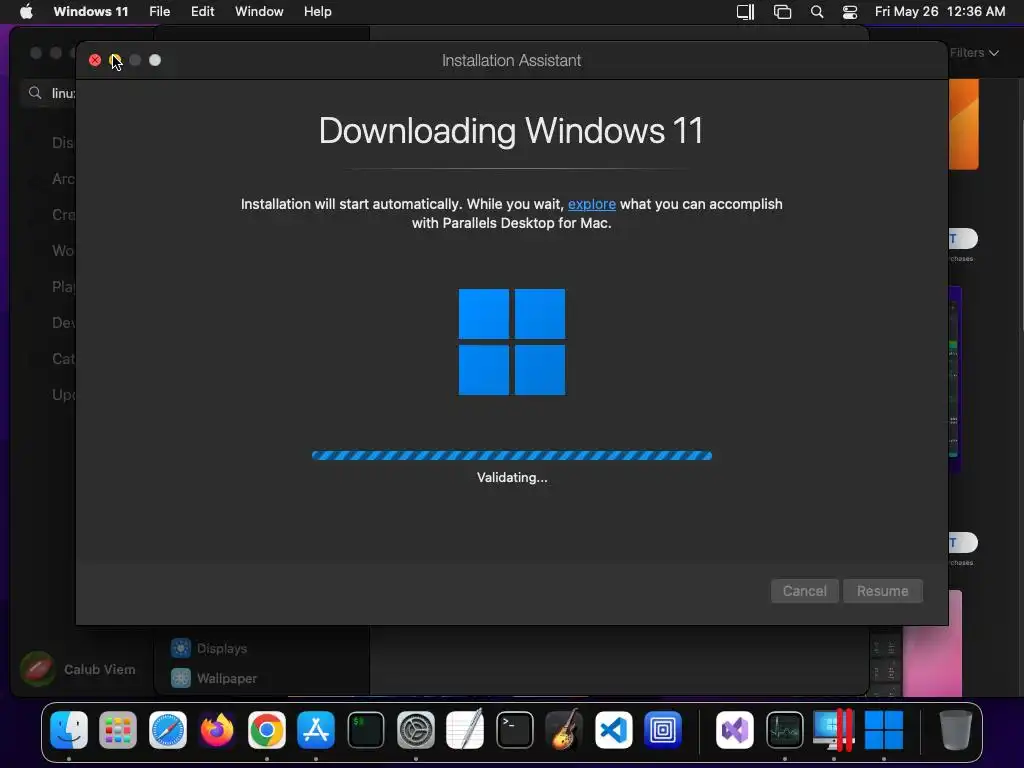Open the green-text terminal app in Dock
This screenshot has width=1024, height=768.
(x=366, y=729)
